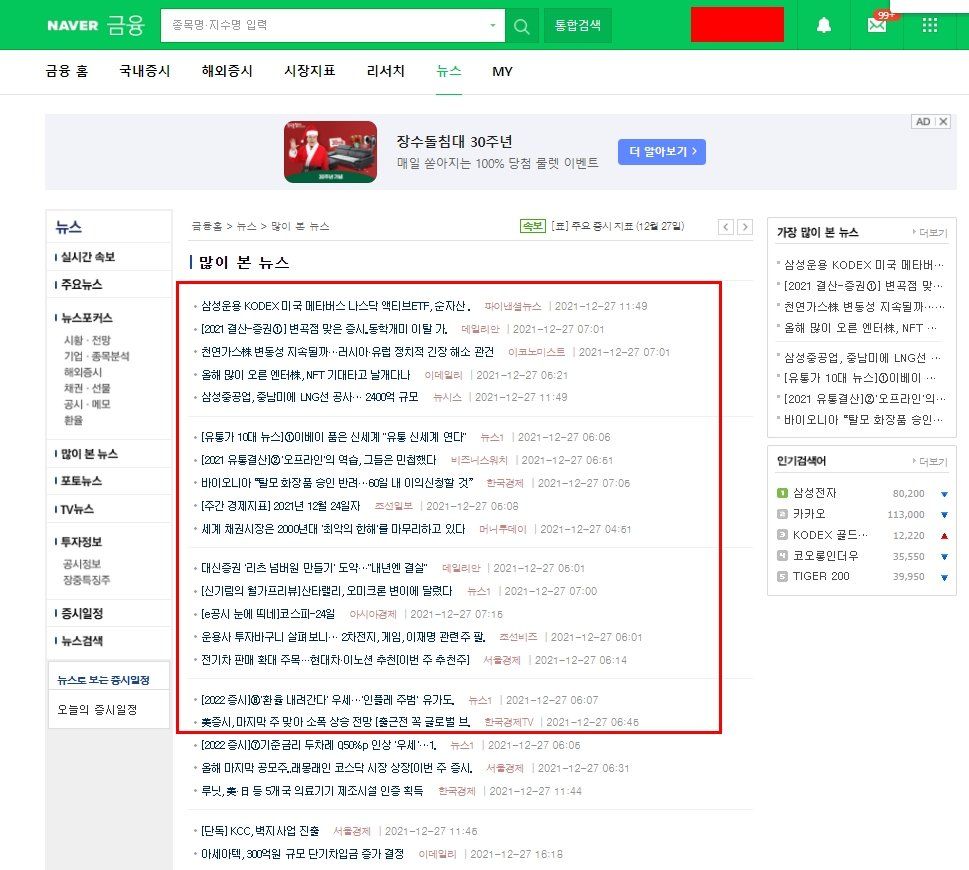Expand the search box dropdown arrow

click(x=493, y=25)
